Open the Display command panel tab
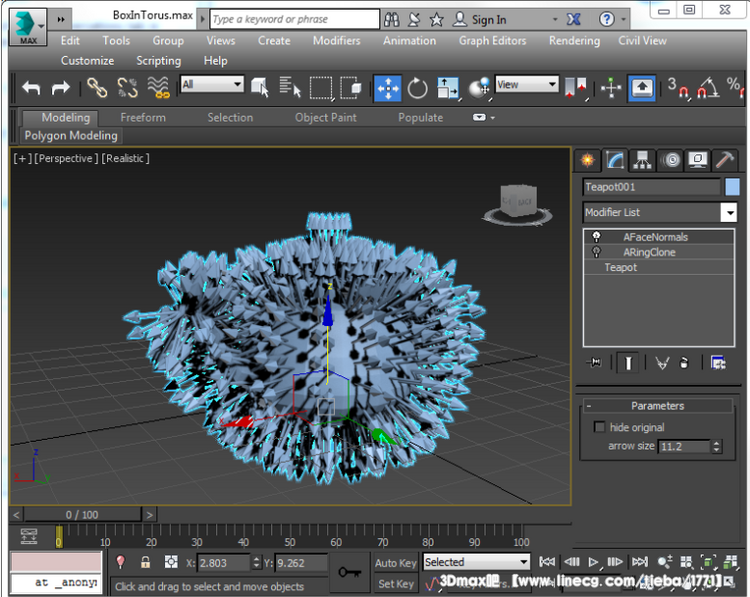The height and width of the screenshot is (597, 750). [698, 160]
